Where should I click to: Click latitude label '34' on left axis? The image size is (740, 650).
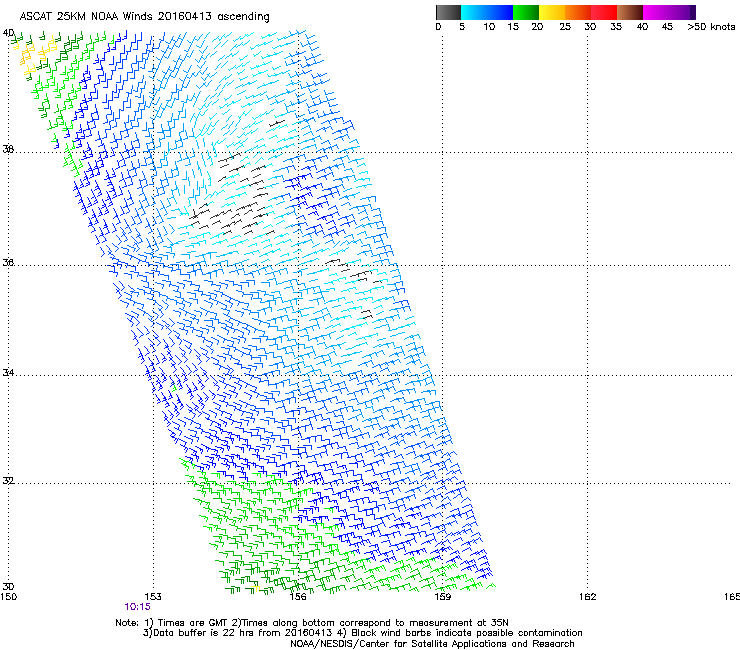click(x=8, y=373)
